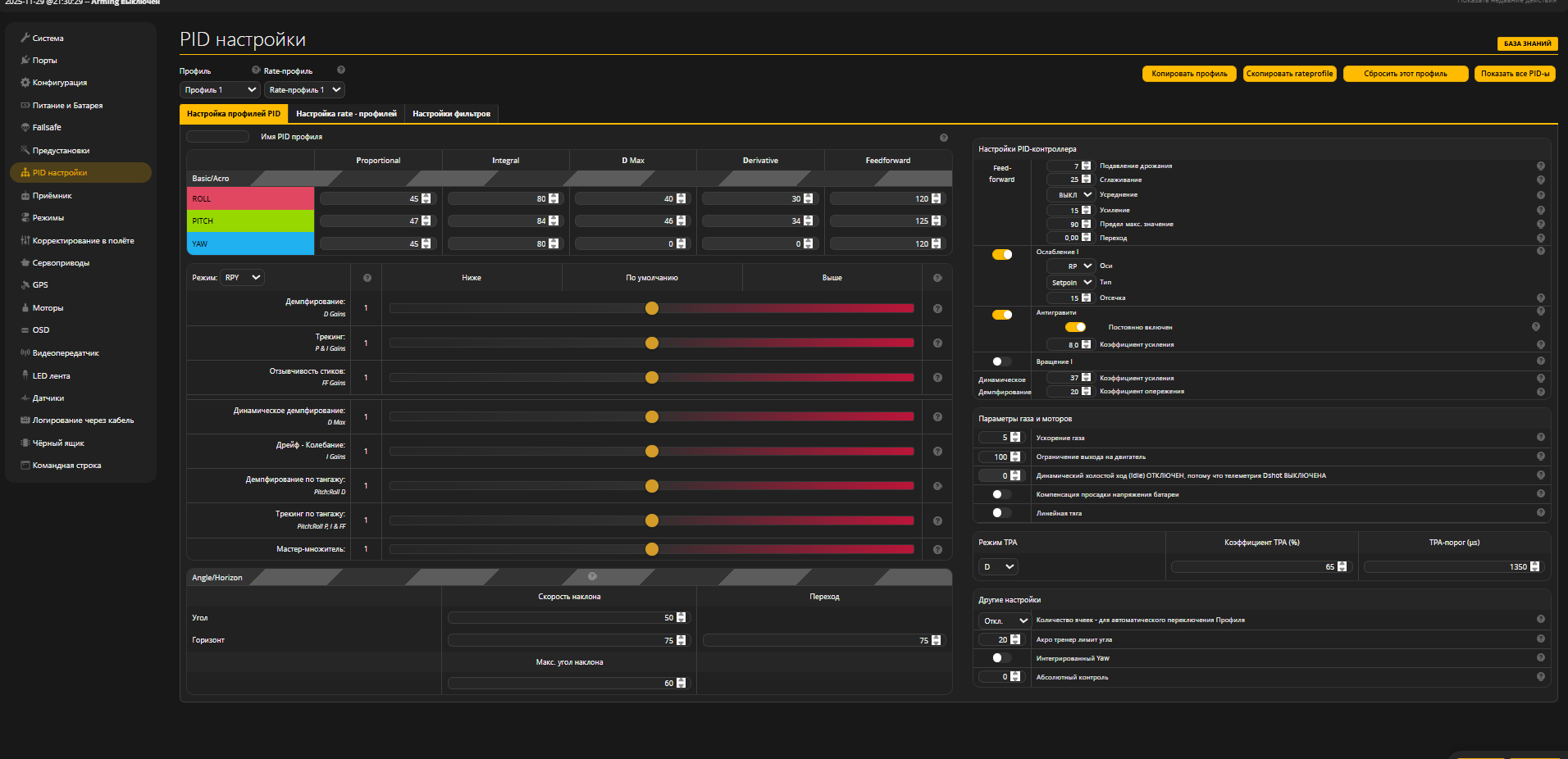Open the Настройка rate - профилей tab
Screen dimensions: 1568x759
(346, 114)
